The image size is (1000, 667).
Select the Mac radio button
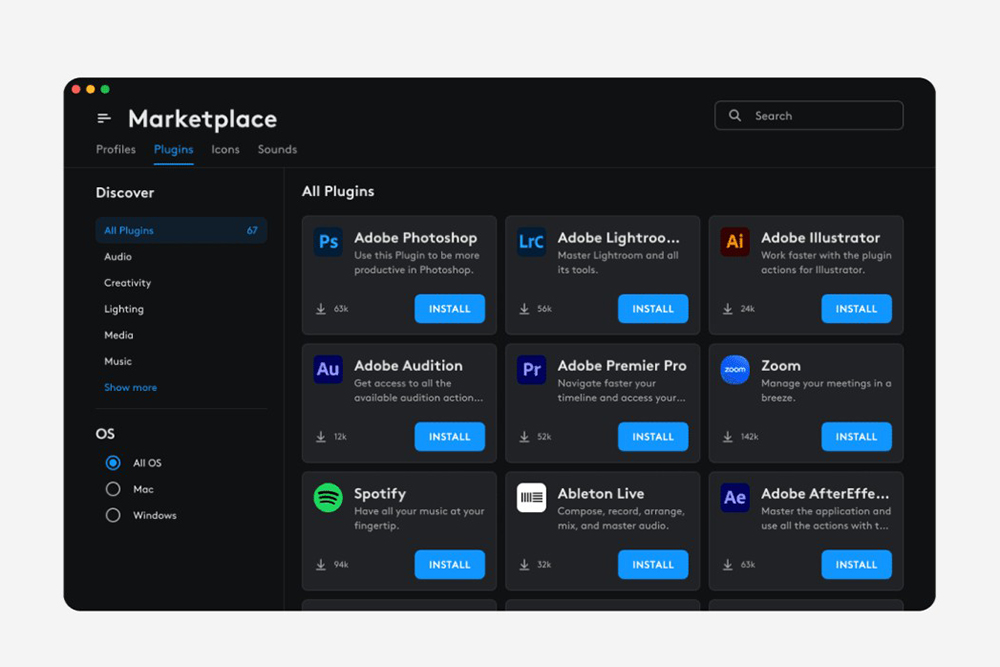click(x=113, y=489)
